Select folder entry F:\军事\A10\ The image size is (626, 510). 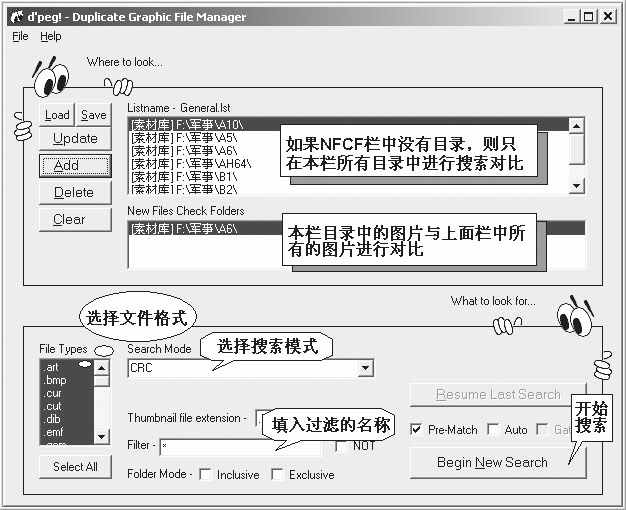click(x=349, y=125)
